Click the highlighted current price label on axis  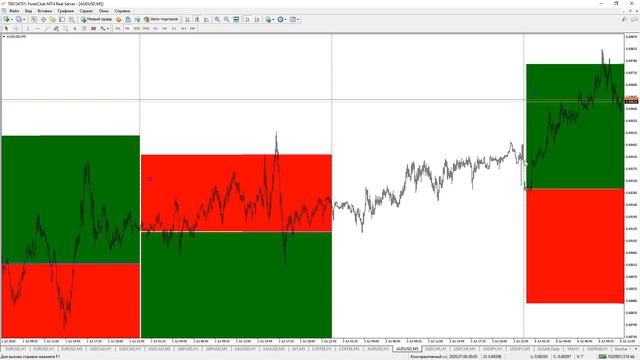tap(631, 101)
